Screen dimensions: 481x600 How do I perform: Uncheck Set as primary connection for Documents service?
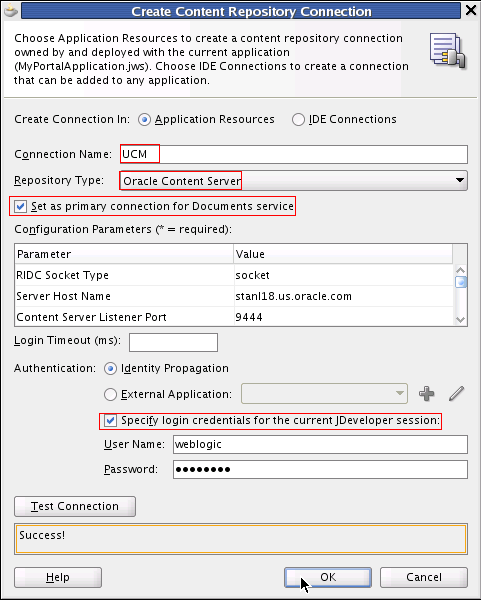pos(20,207)
